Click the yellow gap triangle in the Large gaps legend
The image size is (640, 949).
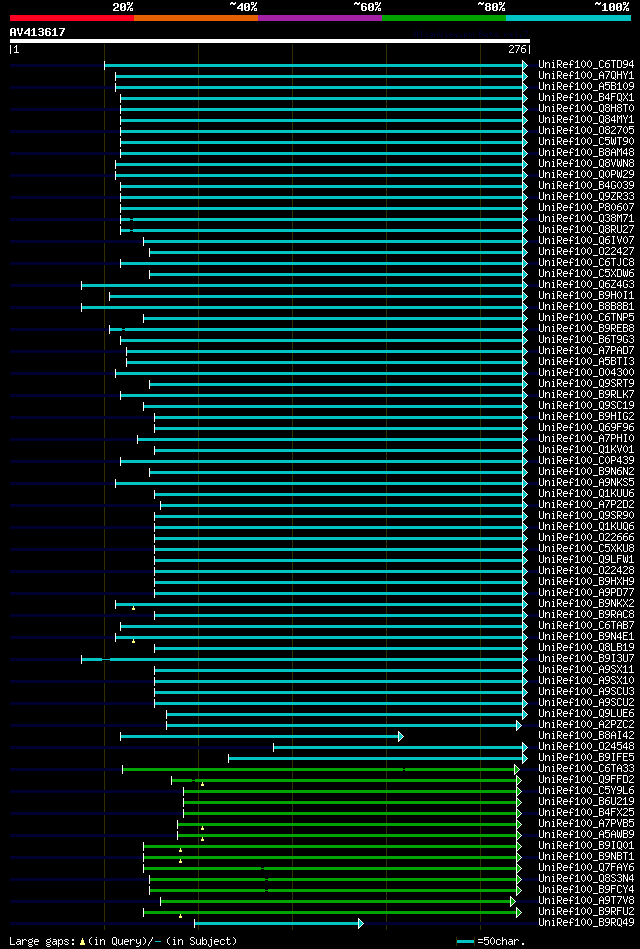(82, 942)
